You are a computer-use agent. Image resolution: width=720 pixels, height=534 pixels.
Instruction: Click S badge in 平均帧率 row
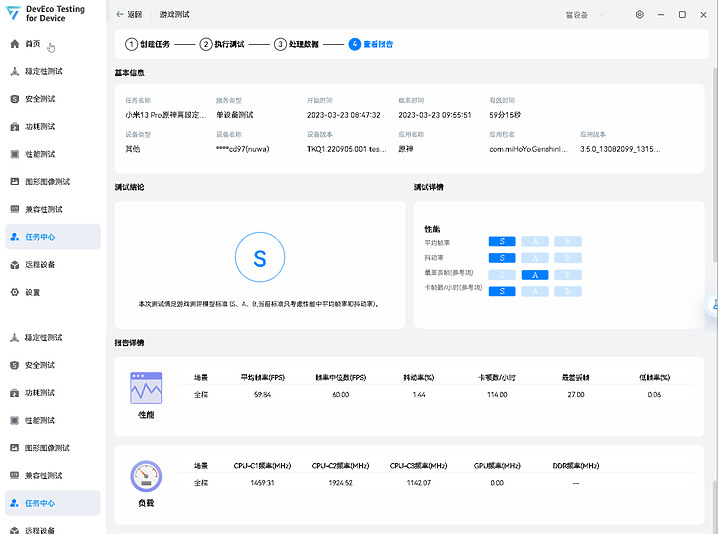point(502,242)
